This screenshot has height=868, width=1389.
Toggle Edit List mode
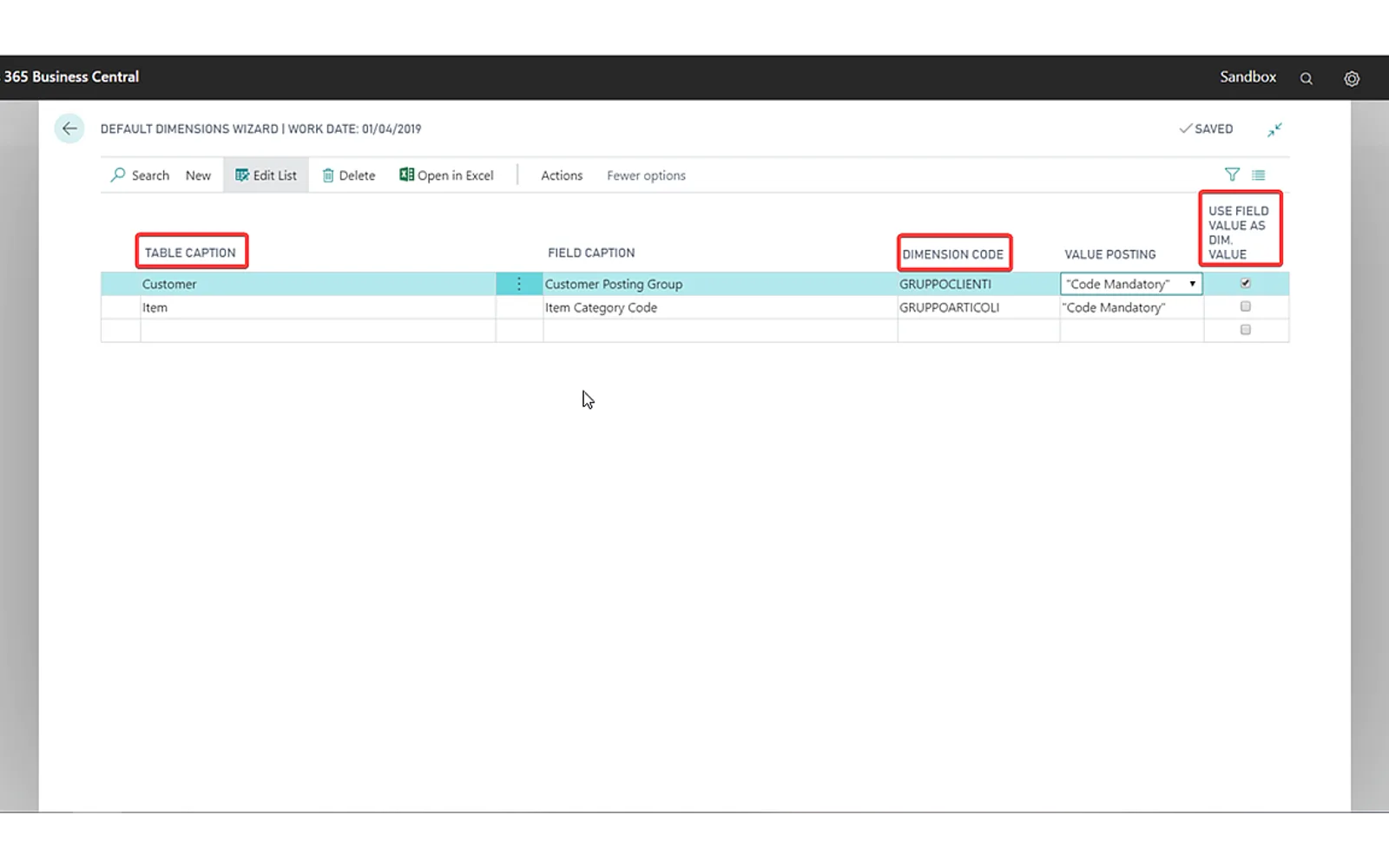266,175
